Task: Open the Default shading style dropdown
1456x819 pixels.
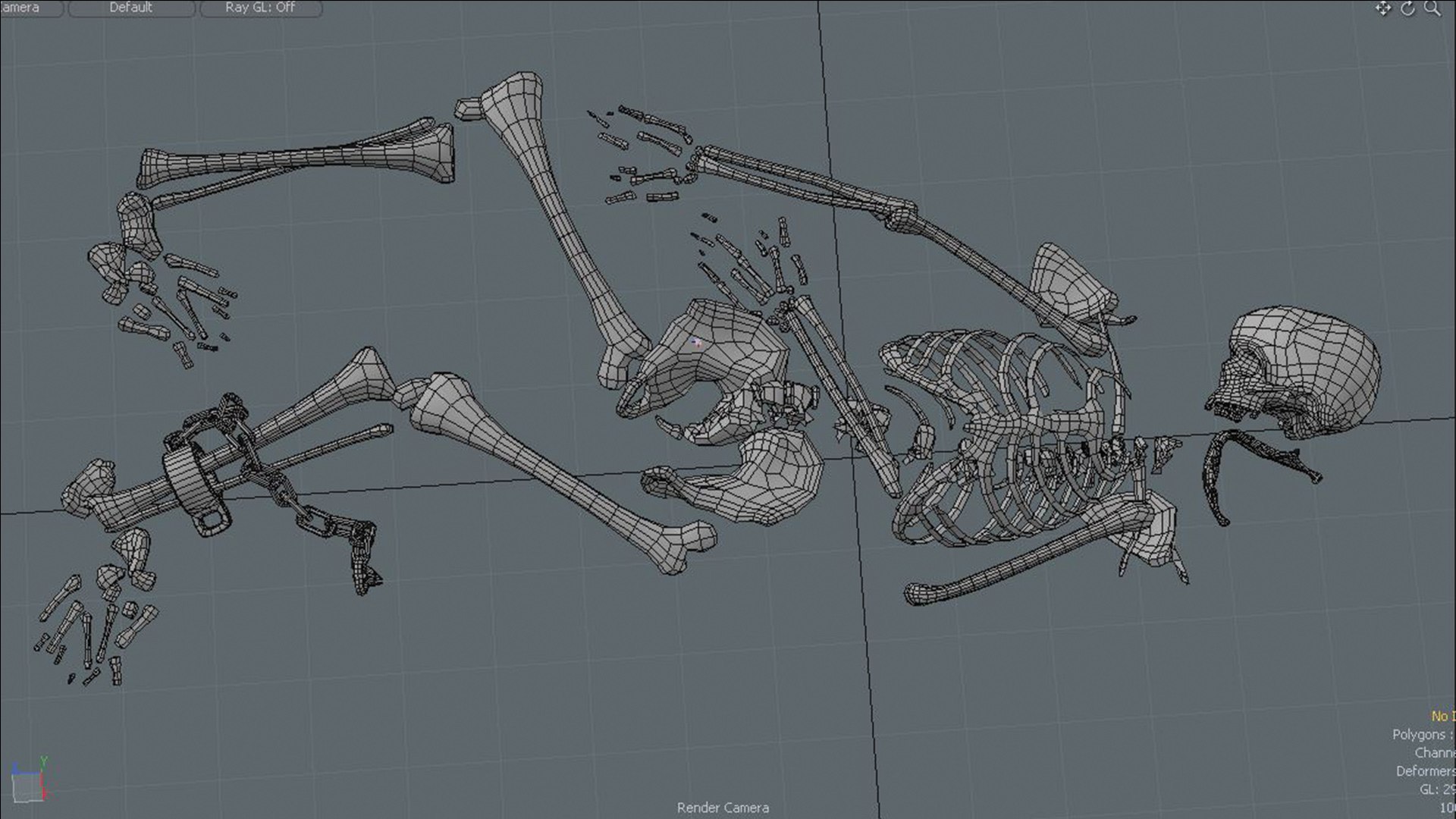Action: click(x=131, y=8)
